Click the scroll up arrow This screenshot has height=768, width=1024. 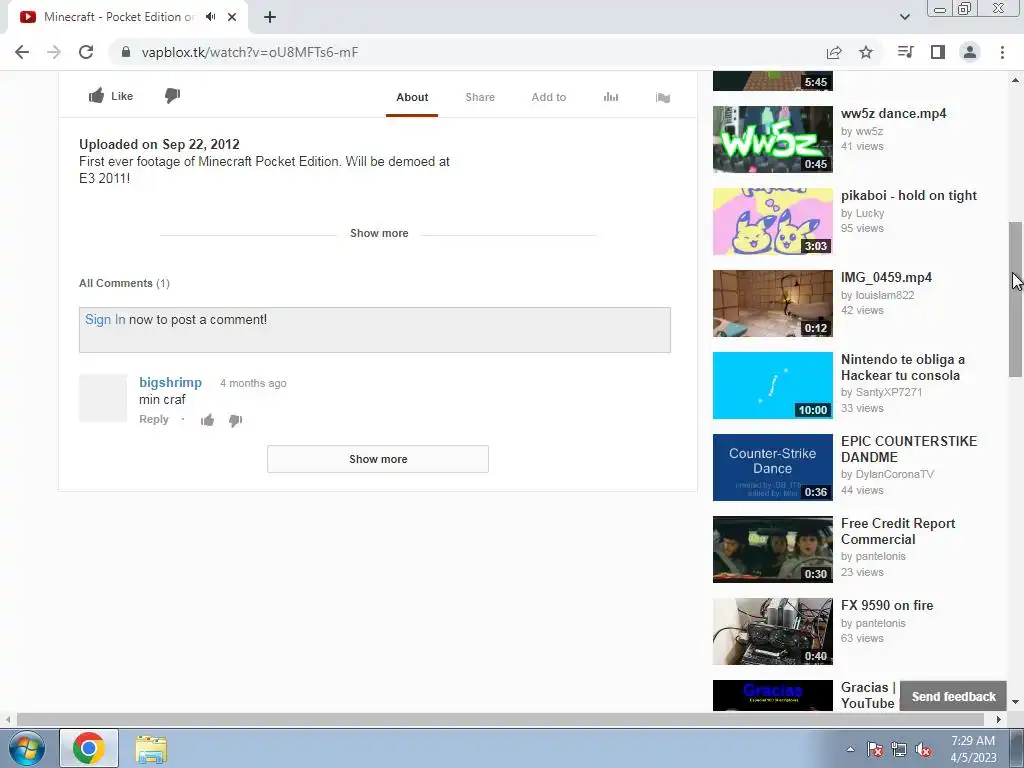tap(1015, 80)
